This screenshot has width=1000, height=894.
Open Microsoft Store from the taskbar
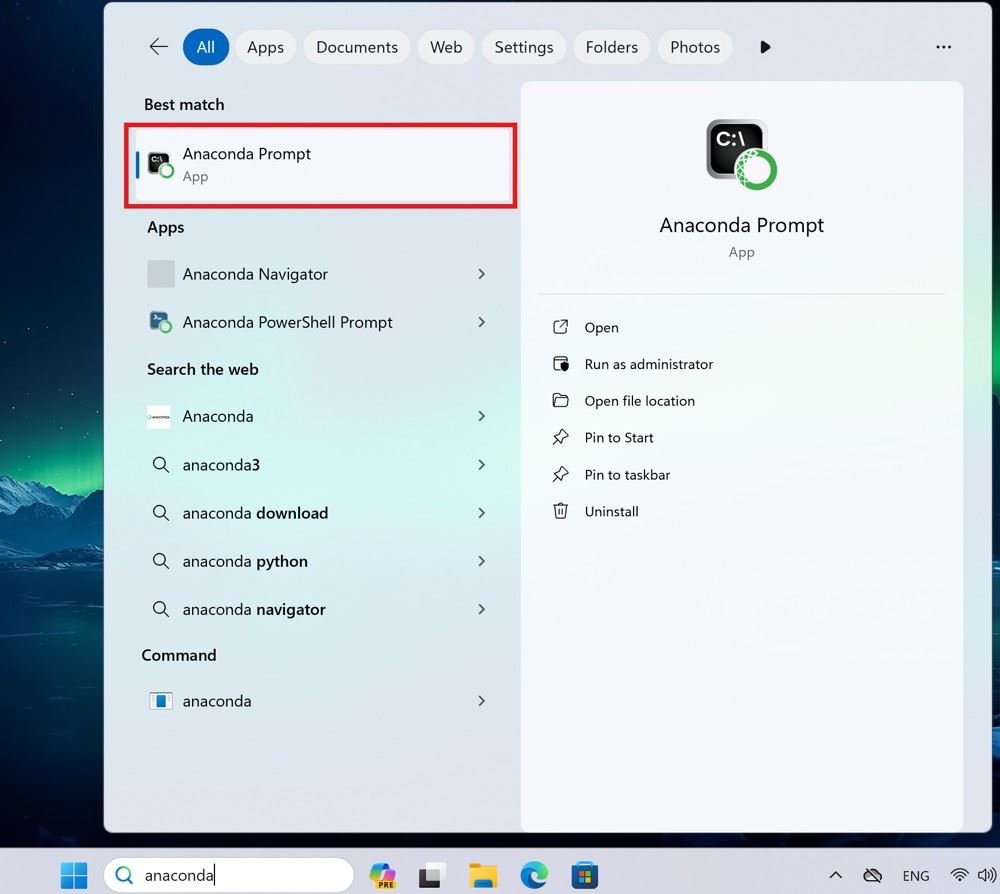(x=585, y=876)
